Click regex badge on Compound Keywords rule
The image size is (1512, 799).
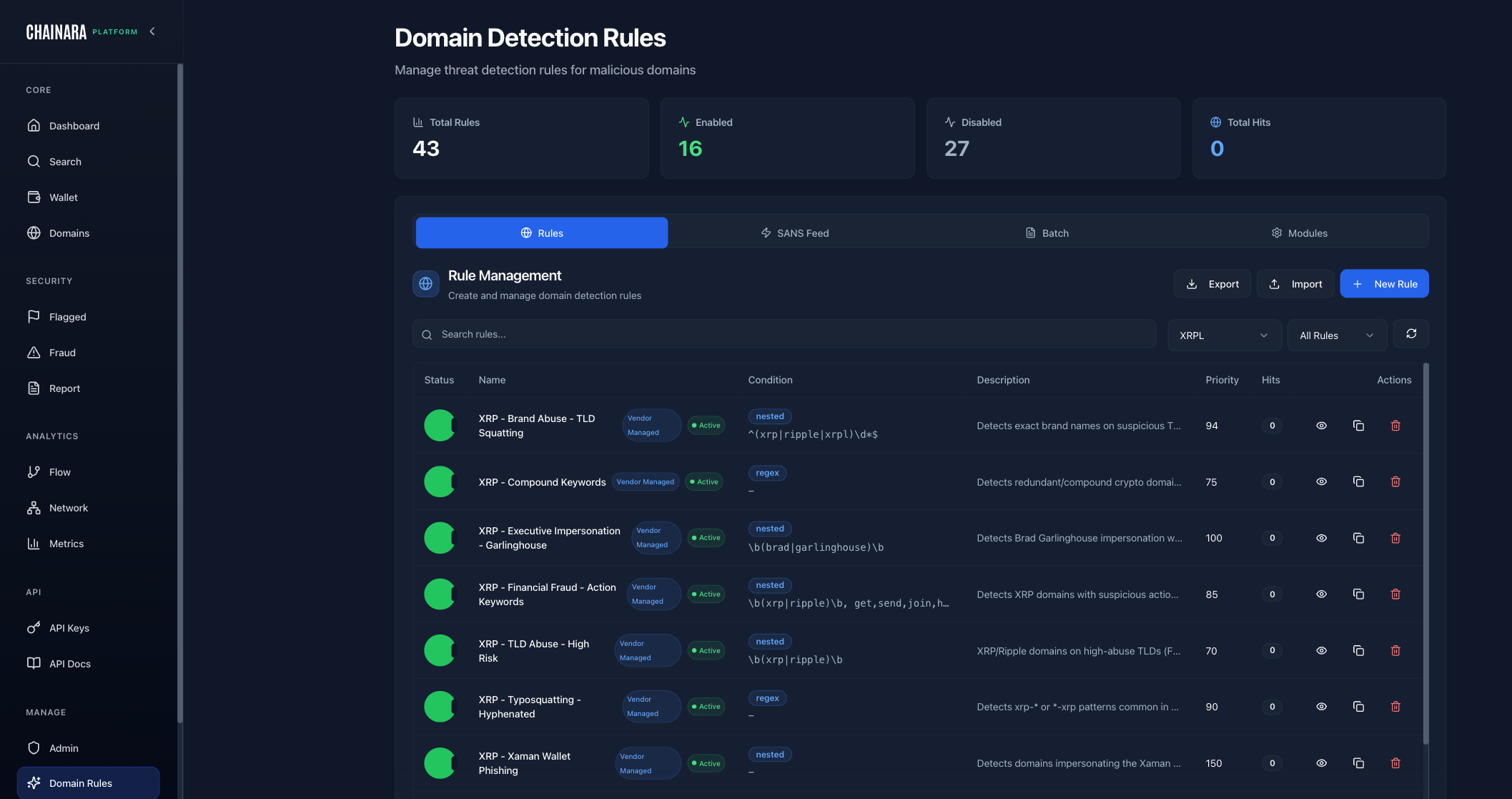[767, 473]
